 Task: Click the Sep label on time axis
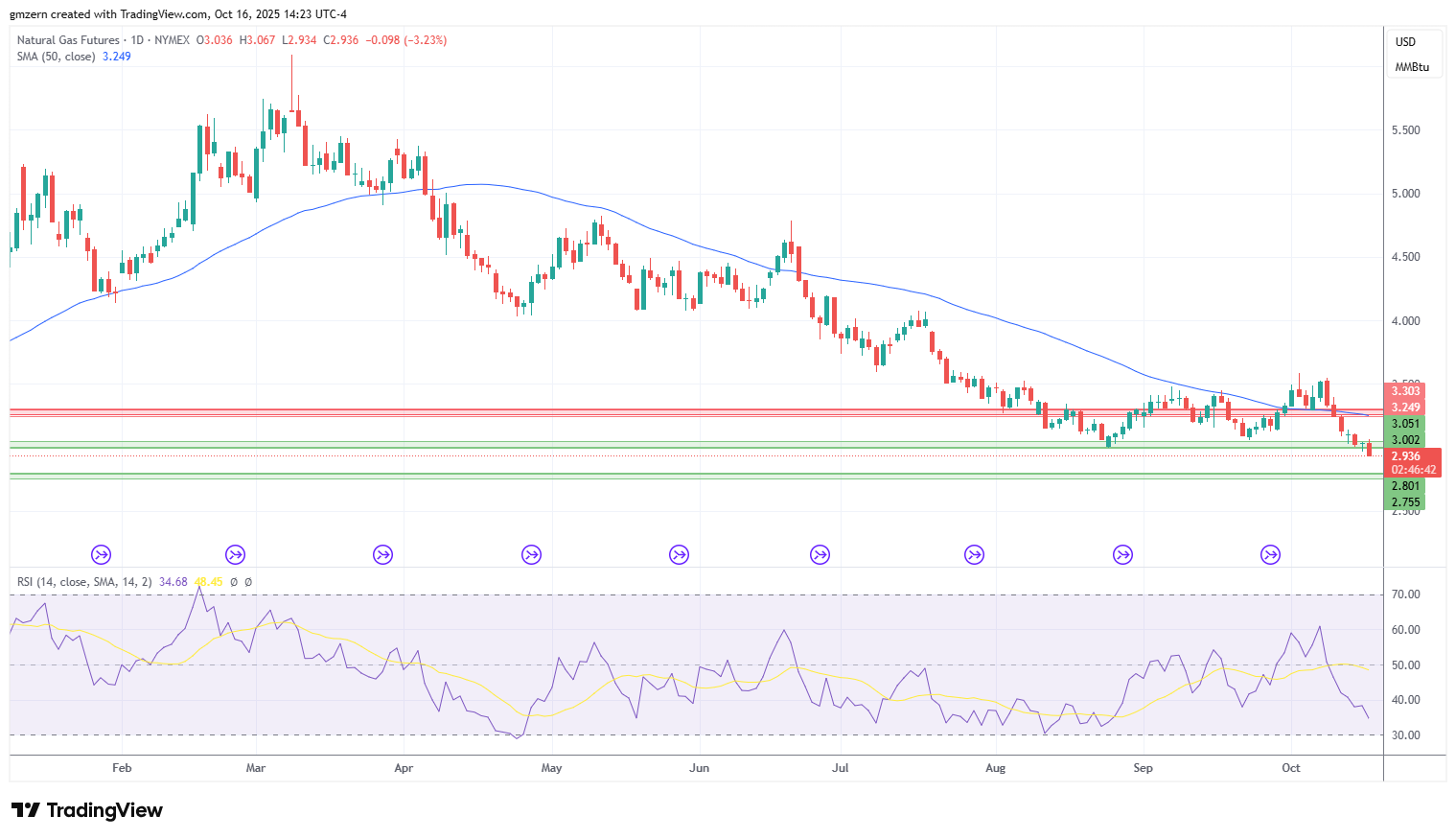[x=1143, y=768]
